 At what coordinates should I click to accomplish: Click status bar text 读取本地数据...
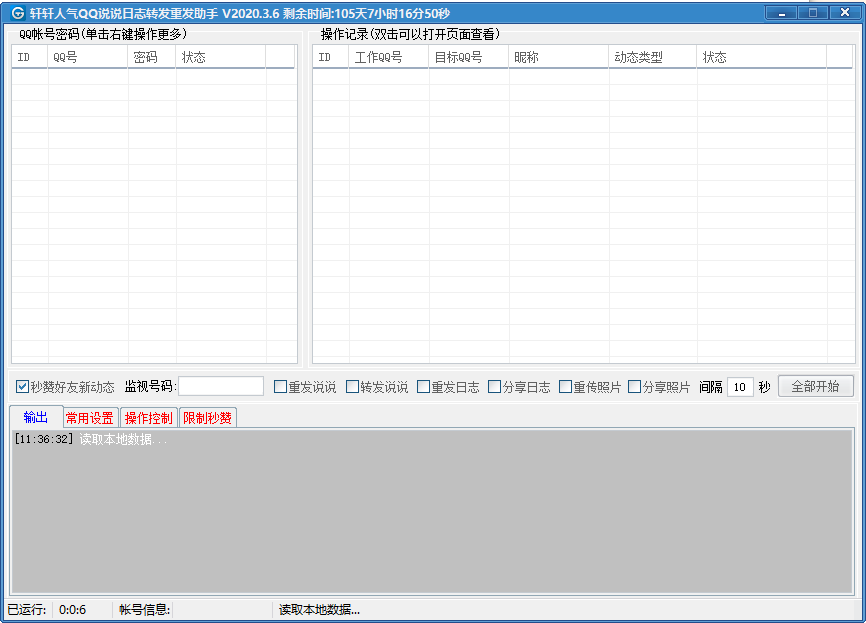(319, 610)
